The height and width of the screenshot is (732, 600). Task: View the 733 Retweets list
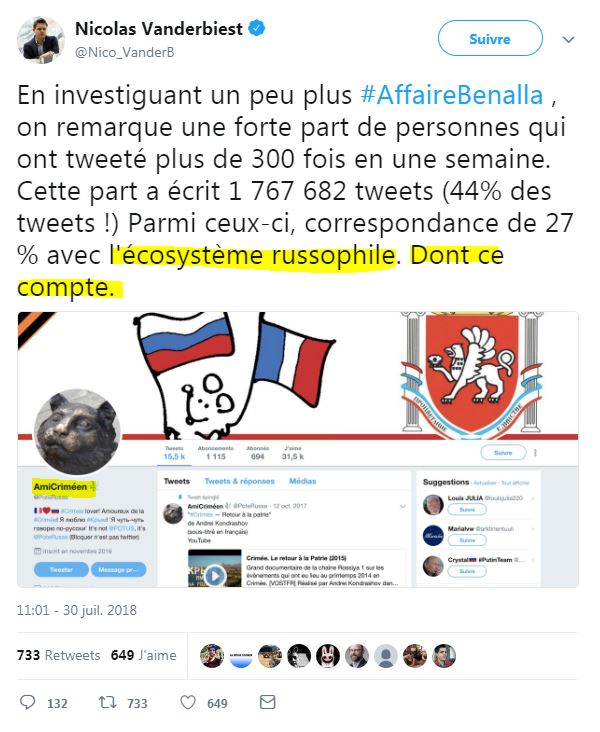[59, 655]
